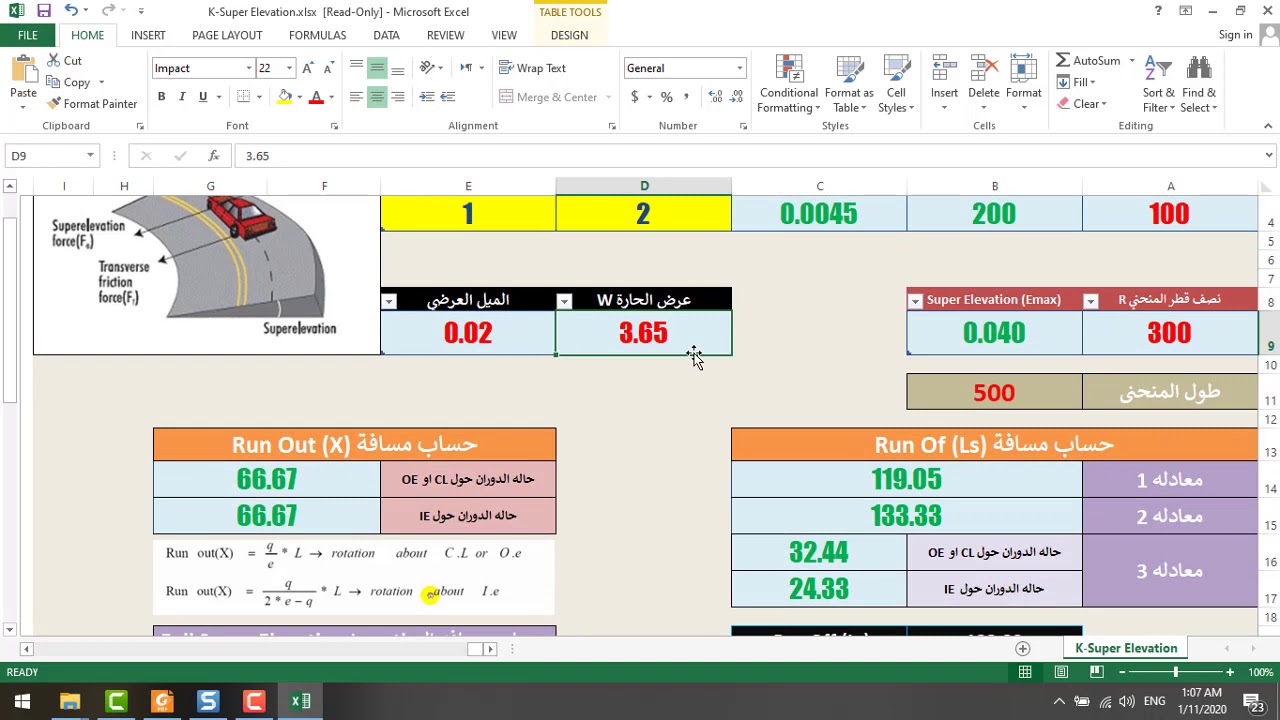1280x720 pixels.
Task: Click Sign in link
Action: (1235, 35)
